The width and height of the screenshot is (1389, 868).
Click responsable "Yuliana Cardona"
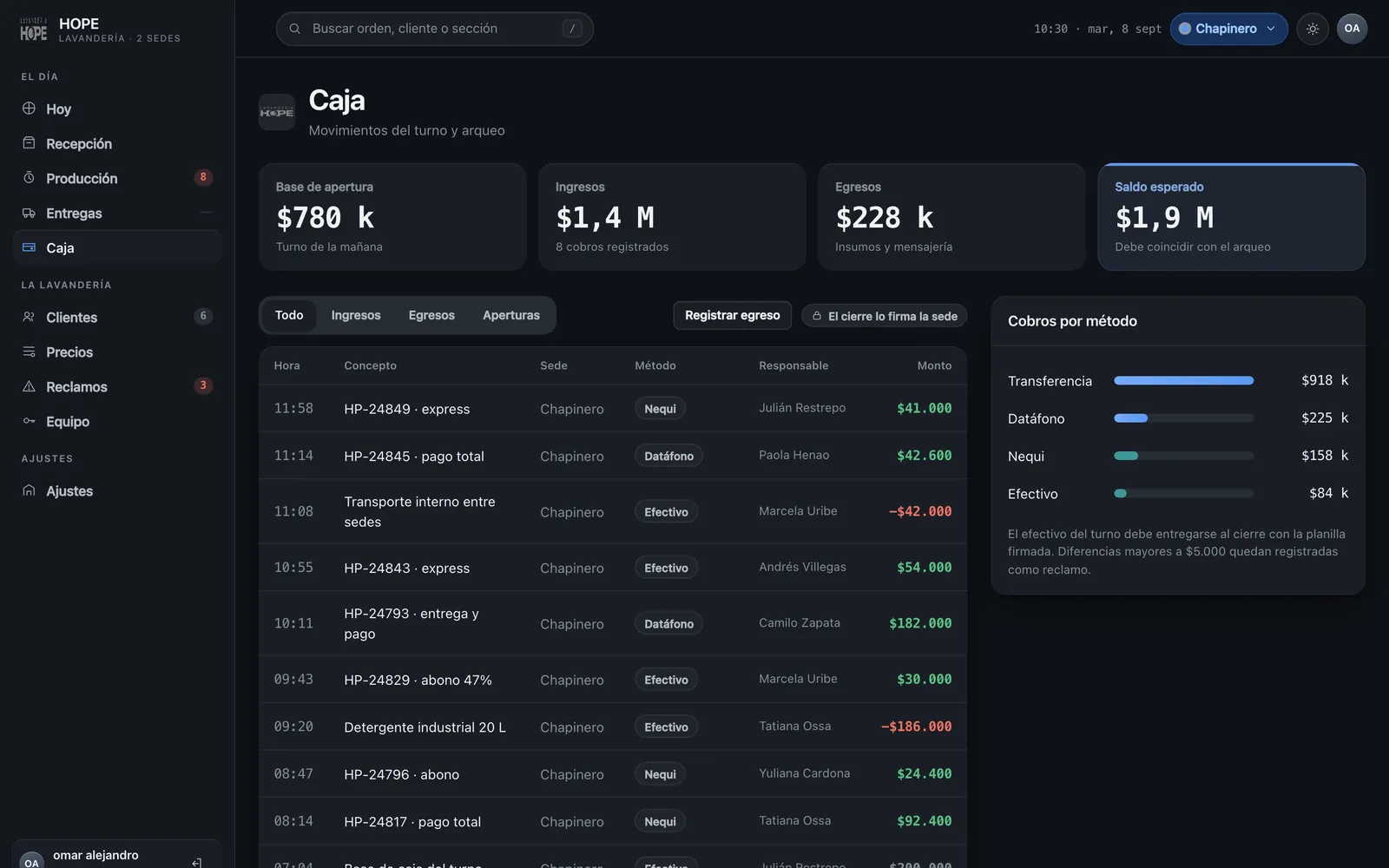click(x=805, y=773)
